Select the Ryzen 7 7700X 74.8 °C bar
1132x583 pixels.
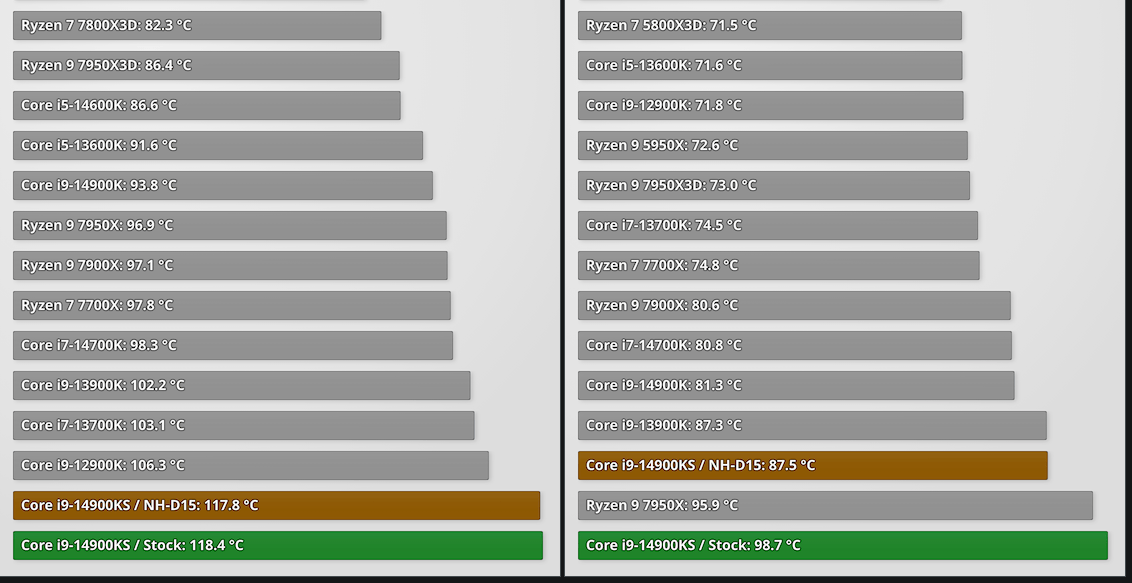tap(779, 266)
